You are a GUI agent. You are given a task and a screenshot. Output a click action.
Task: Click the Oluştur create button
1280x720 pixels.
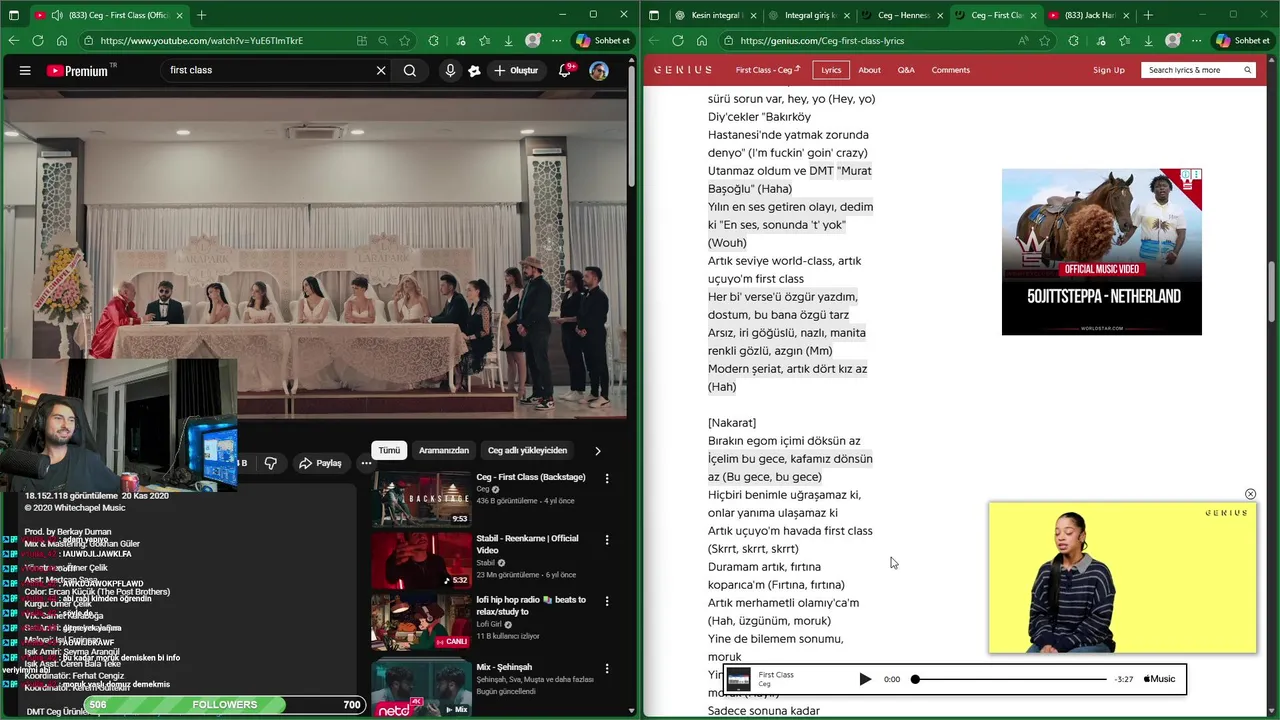tap(516, 71)
